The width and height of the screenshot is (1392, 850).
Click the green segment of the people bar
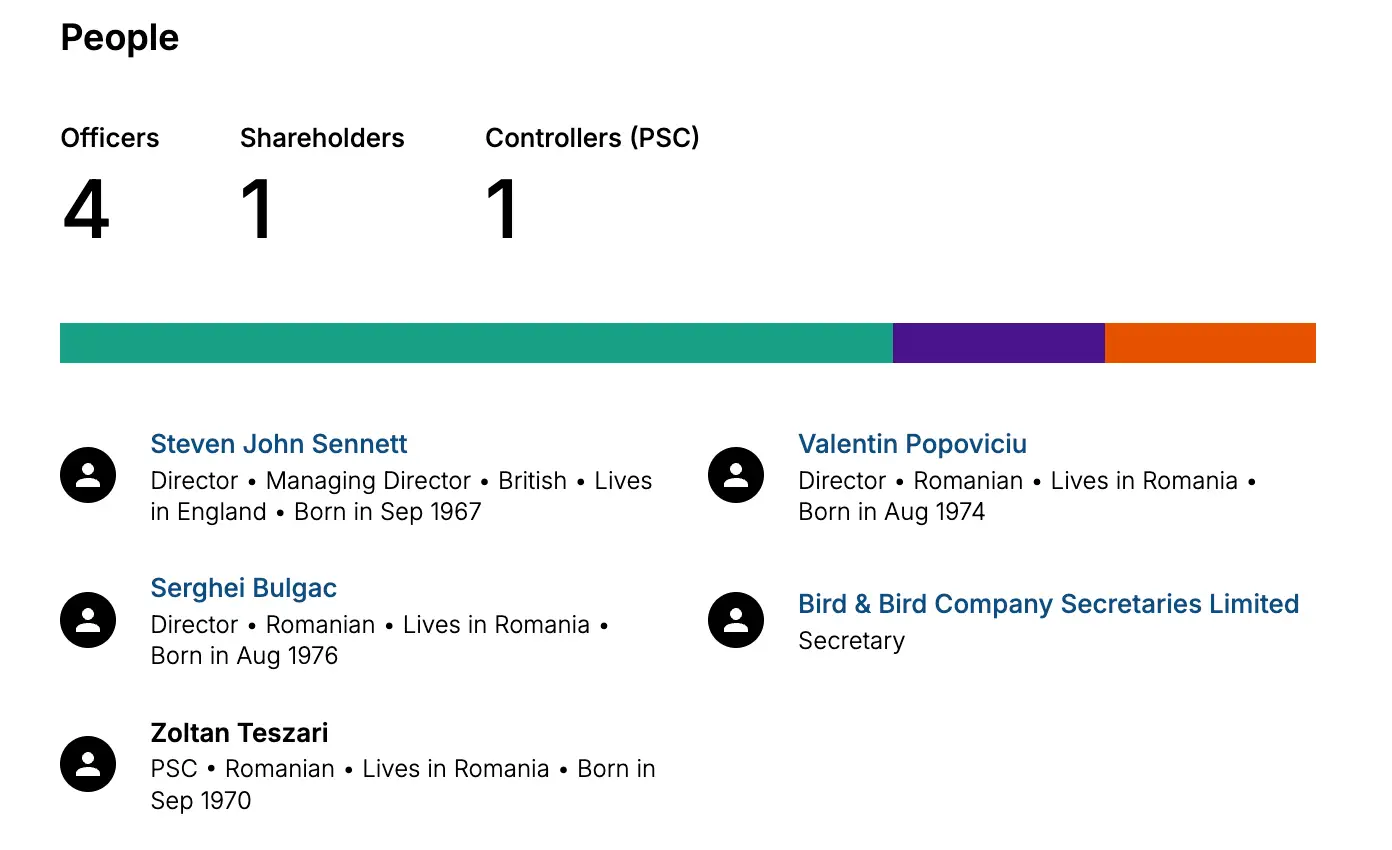[476, 343]
